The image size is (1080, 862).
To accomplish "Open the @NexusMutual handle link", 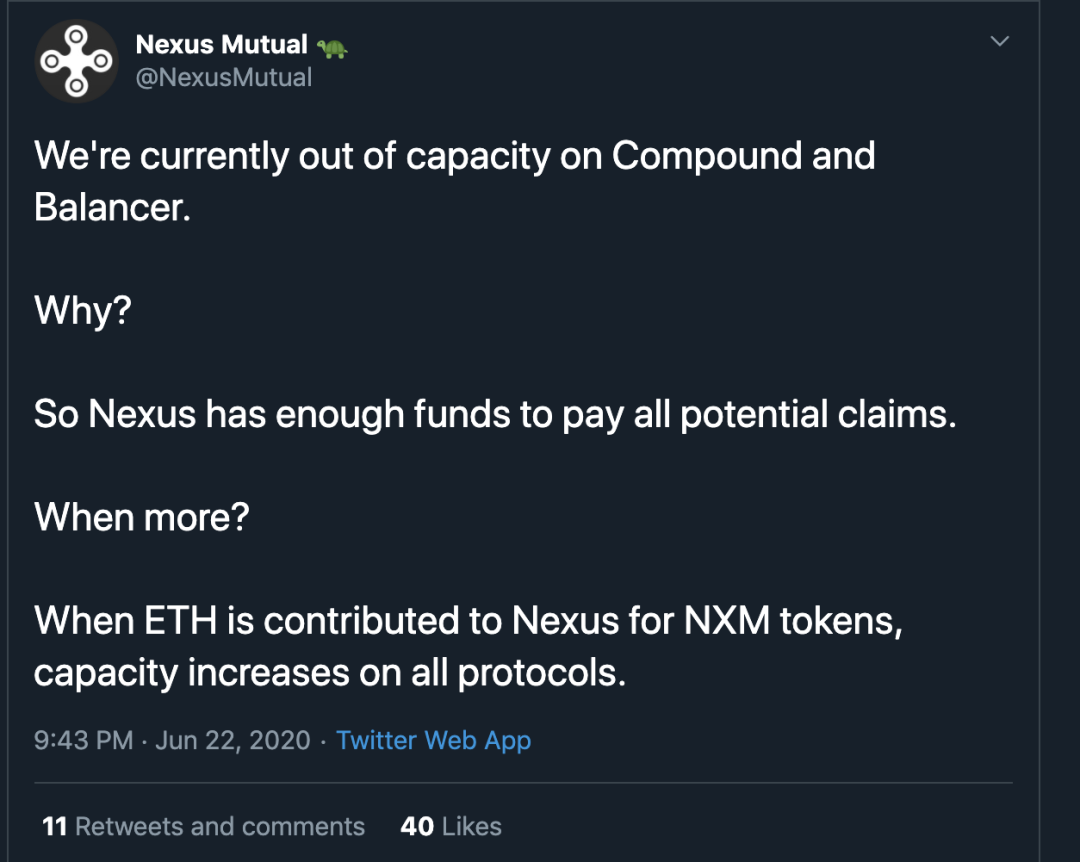I will [224, 77].
